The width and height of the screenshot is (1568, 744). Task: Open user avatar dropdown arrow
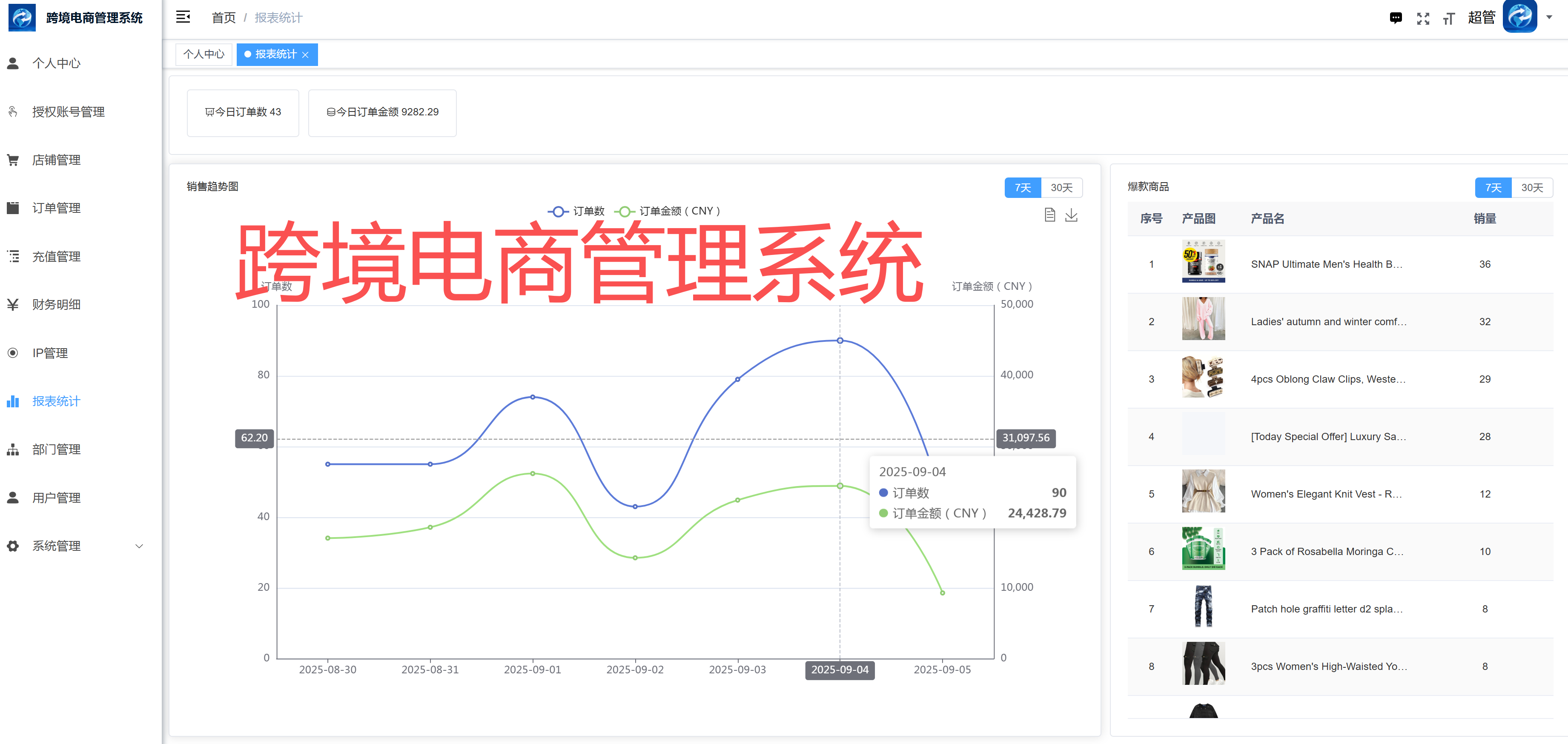pyautogui.click(x=1549, y=17)
